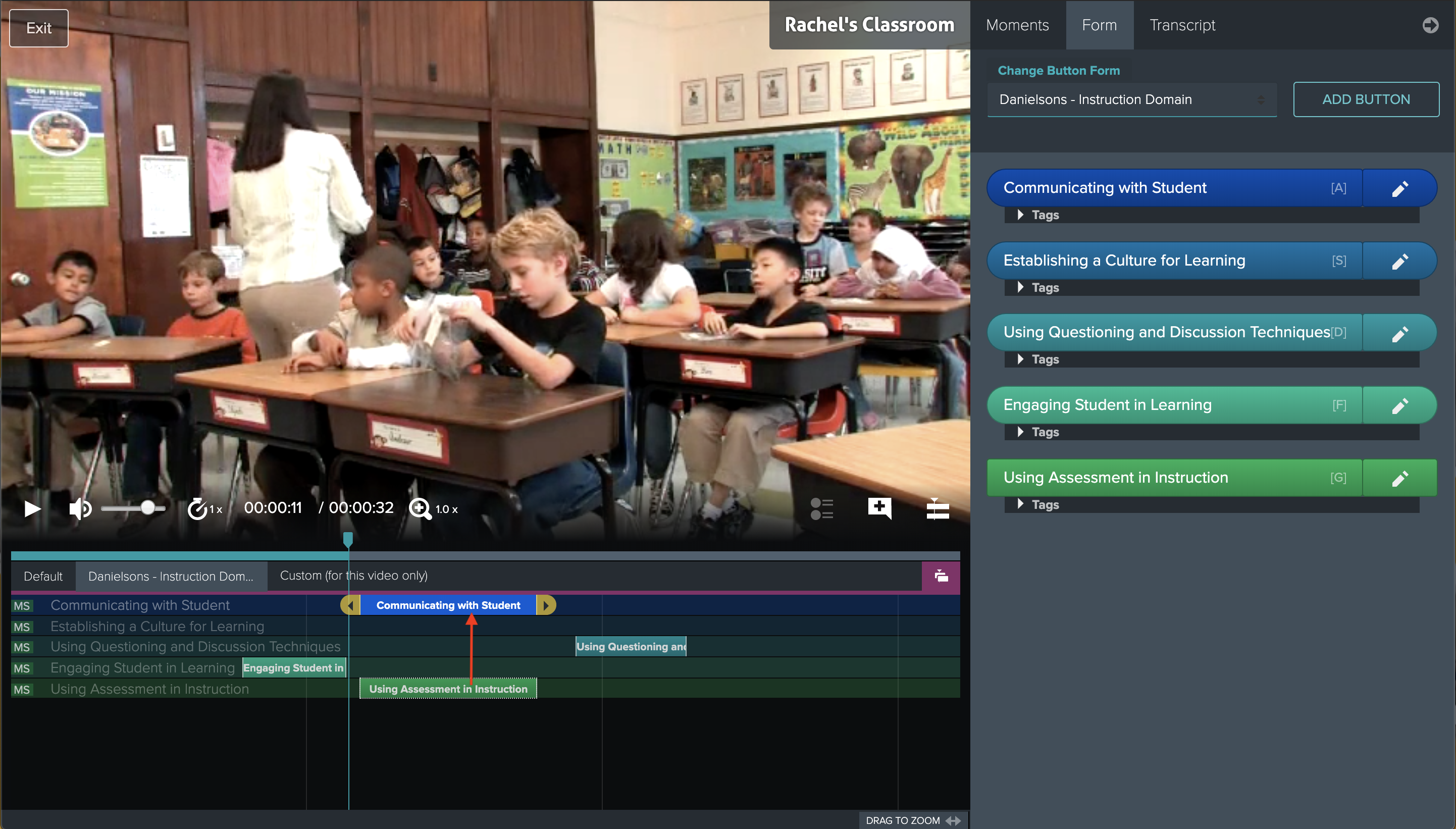Select the Danielsons - Instruction Dom... timeline tab
The image size is (1456, 829).
(171, 575)
